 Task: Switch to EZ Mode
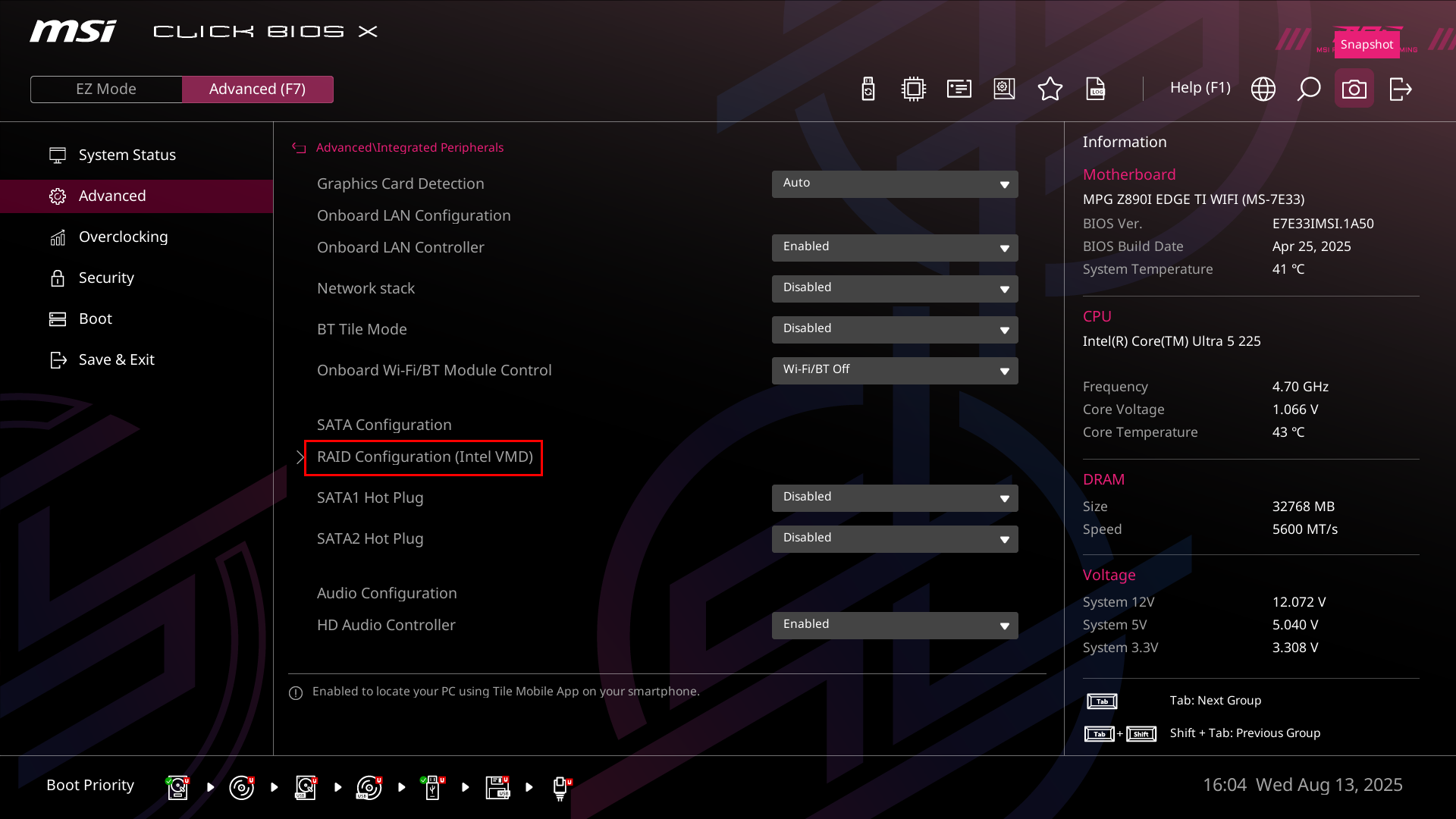click(x=106, y=89)
